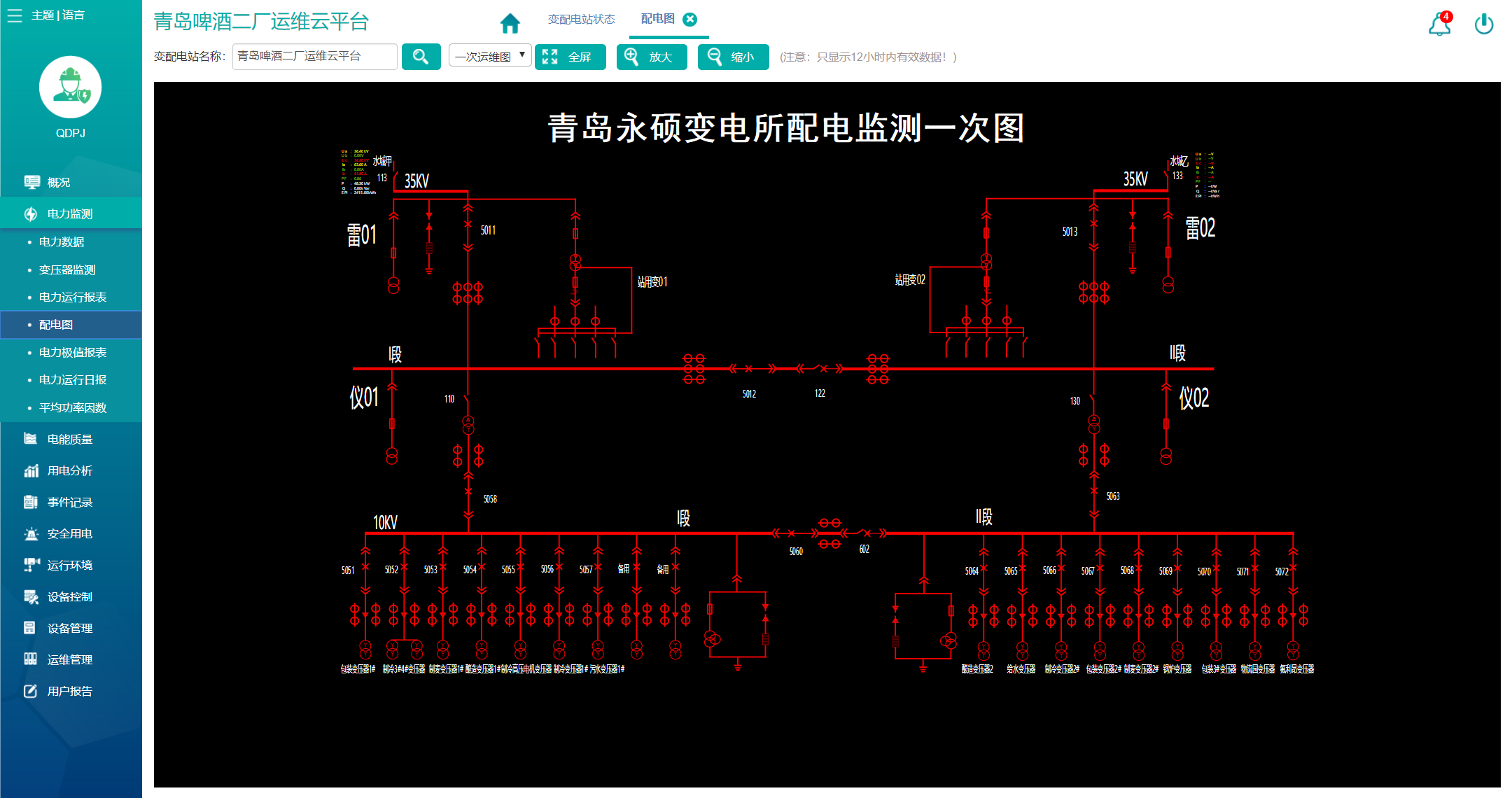Collapse the 电力监测 menu group

coord(69,213)
